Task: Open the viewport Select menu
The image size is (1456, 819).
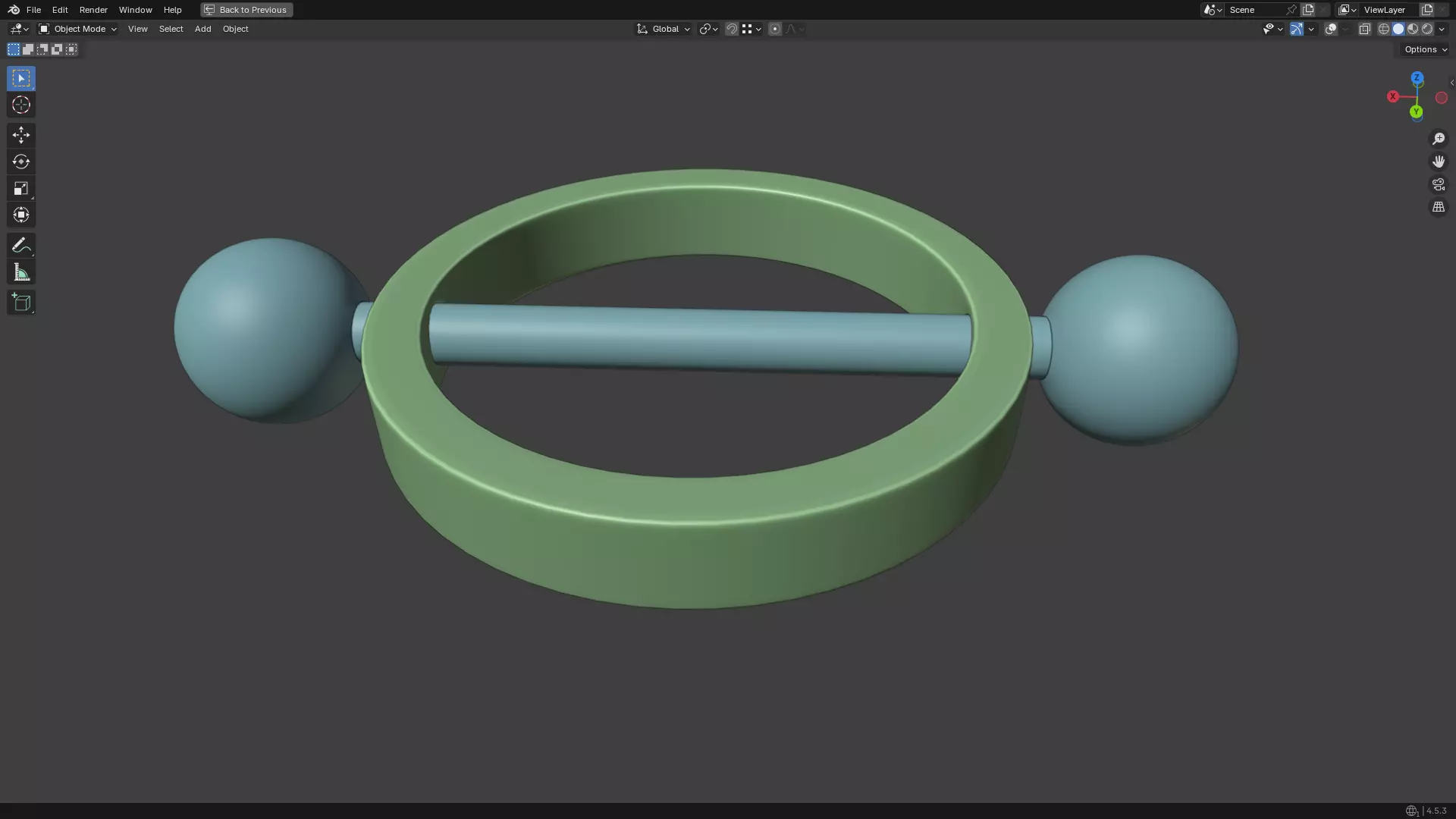Action: pyautogui.click(x=171, y=29)
